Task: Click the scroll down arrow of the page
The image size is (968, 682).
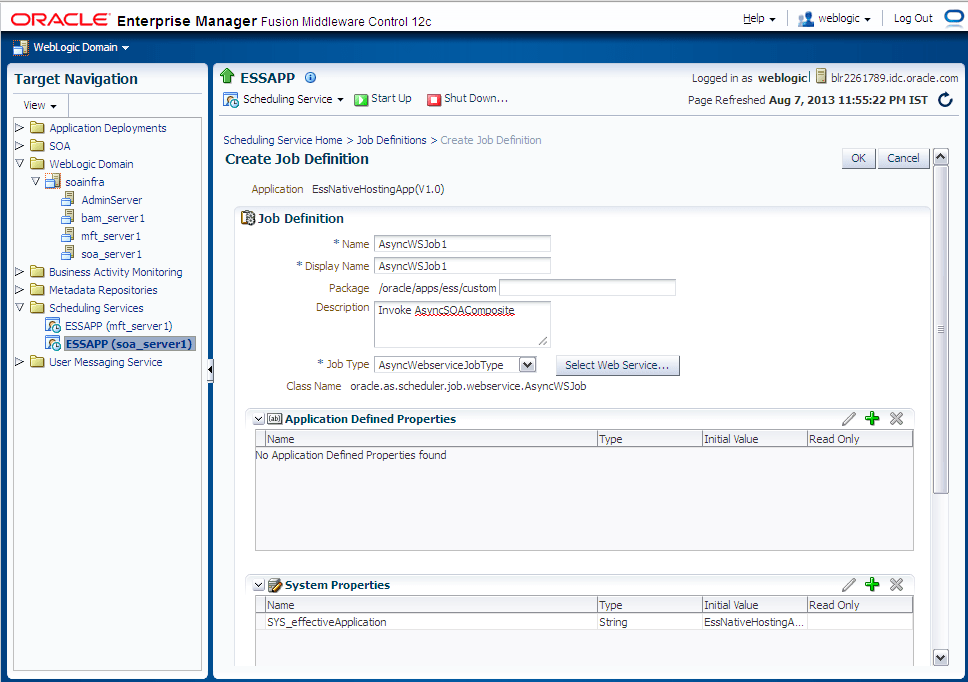Action: [x=940, y=657]
